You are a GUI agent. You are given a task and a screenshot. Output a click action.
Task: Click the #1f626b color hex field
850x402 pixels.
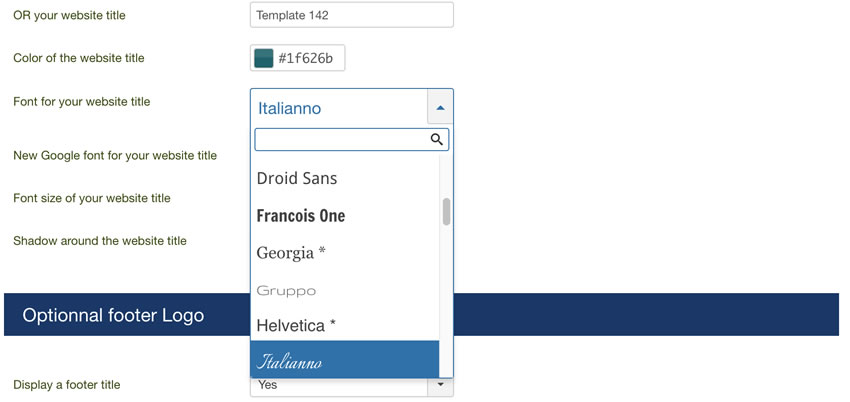coord(305,59)
